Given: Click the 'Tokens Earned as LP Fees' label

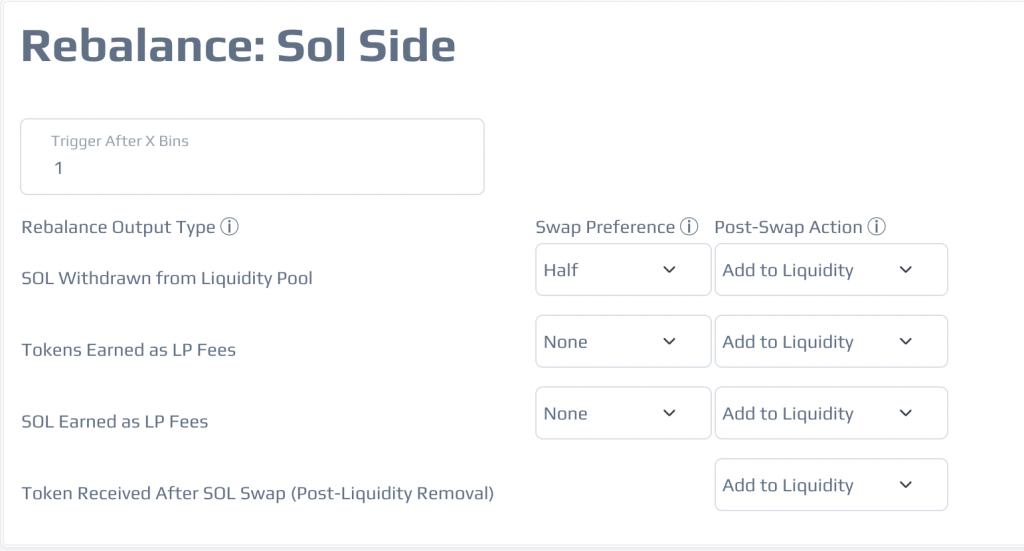Looking at the screenshot, I should pos(128,350).
